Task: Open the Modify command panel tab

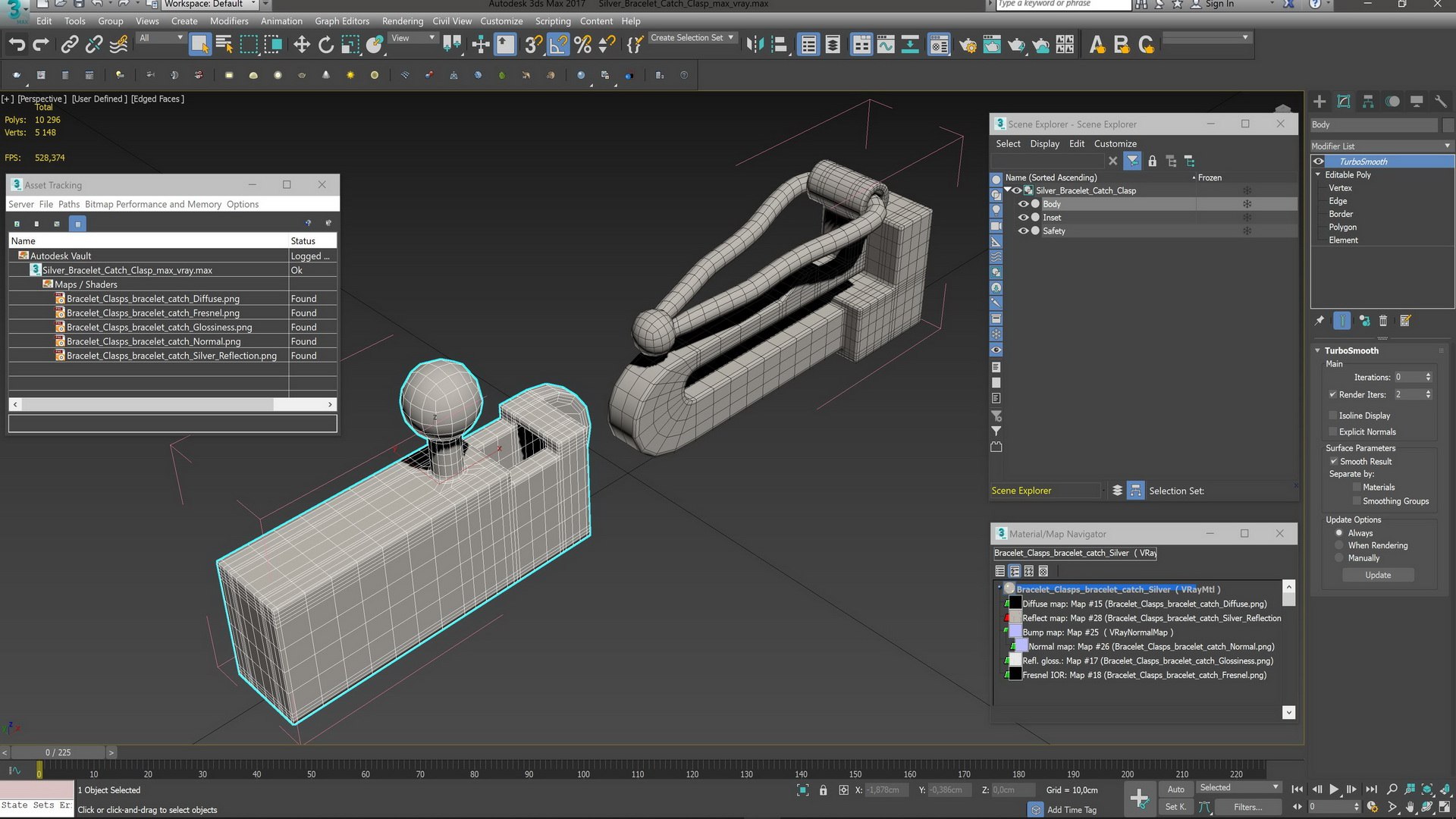Action: pos(1344,102)
